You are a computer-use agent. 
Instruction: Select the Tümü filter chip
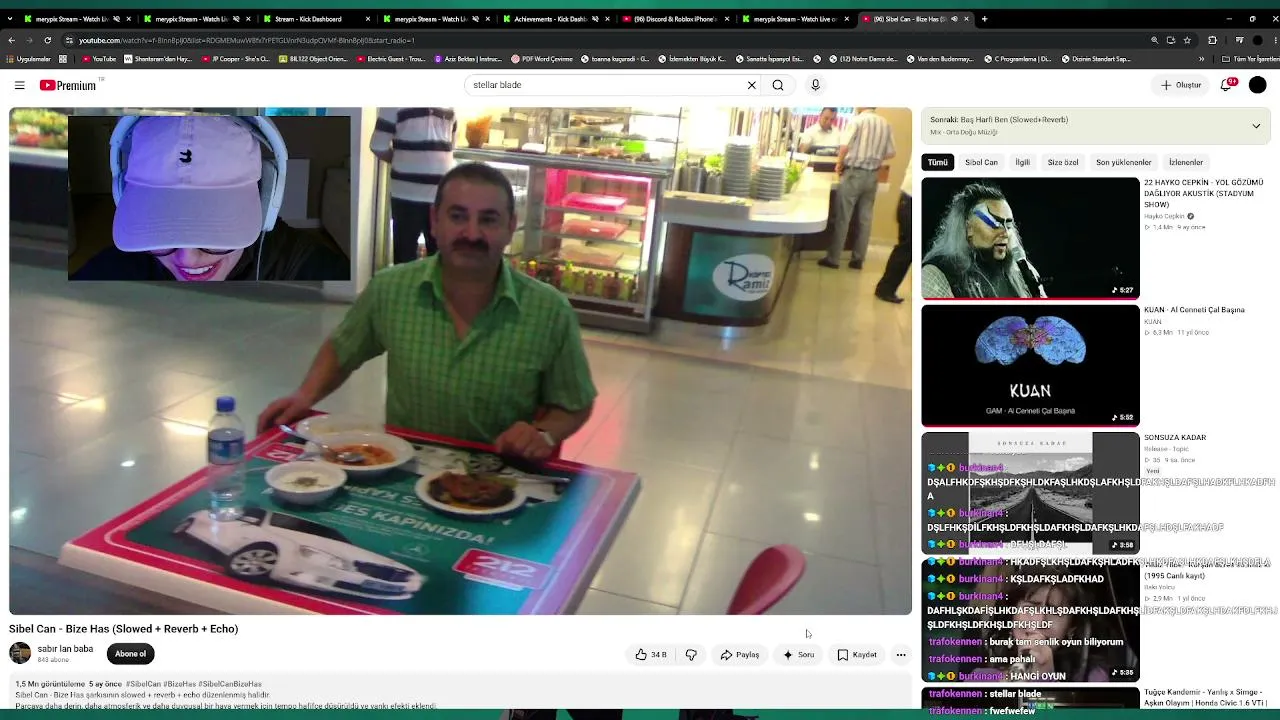pyautogui.click(x=937, y=162)
